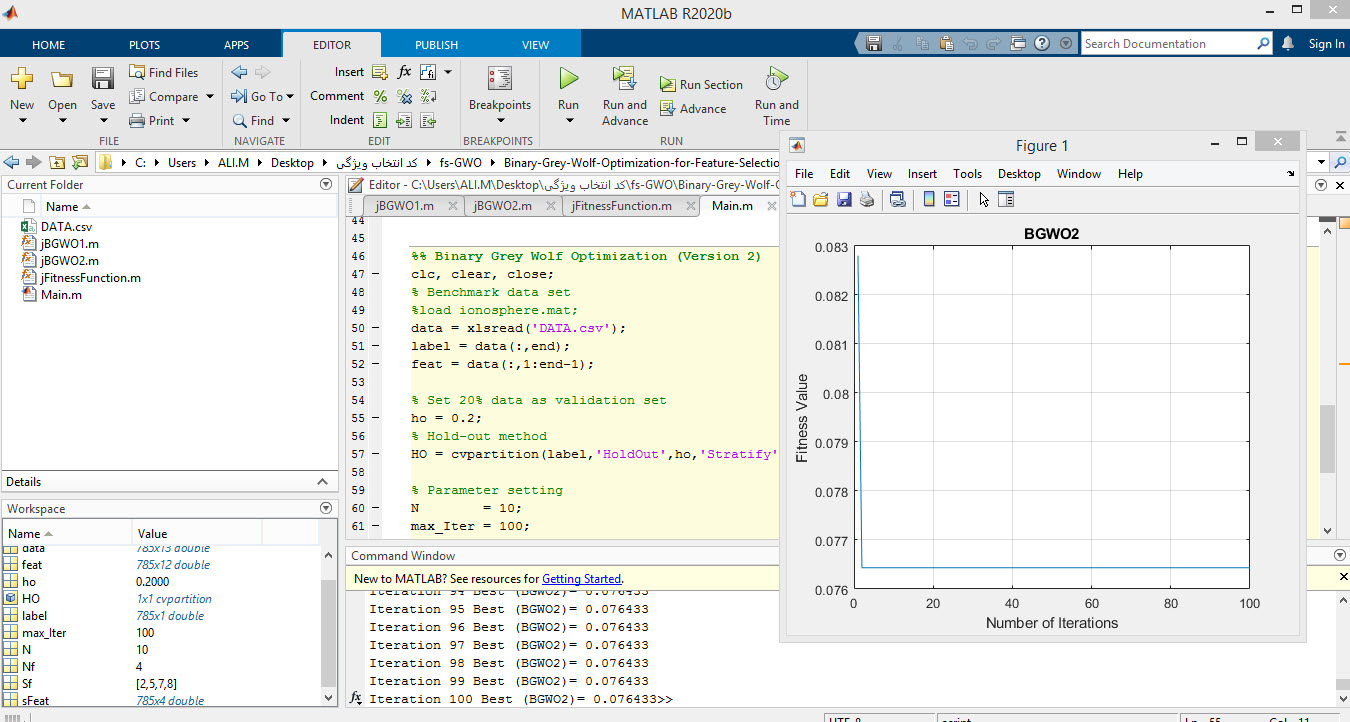This screenshot has height=722, width=1350.
Task: Uncomment lines using the crossed percent icon
Action: point(404,96)
